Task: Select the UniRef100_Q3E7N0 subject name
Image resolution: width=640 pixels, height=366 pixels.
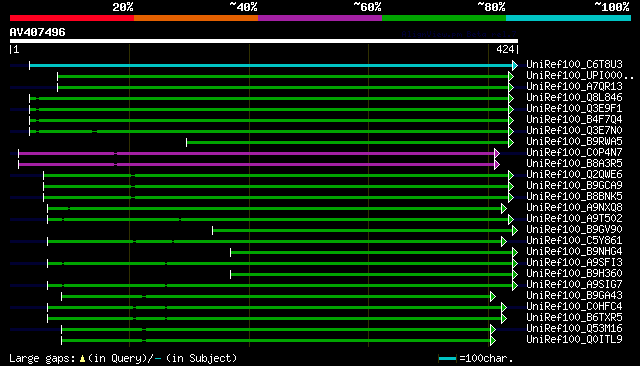Action: tap(574, 131)
